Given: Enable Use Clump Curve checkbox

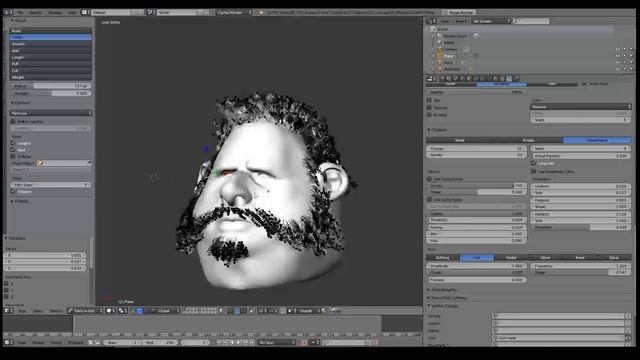Looking at the screenshot, I should (x=429, y=179).
